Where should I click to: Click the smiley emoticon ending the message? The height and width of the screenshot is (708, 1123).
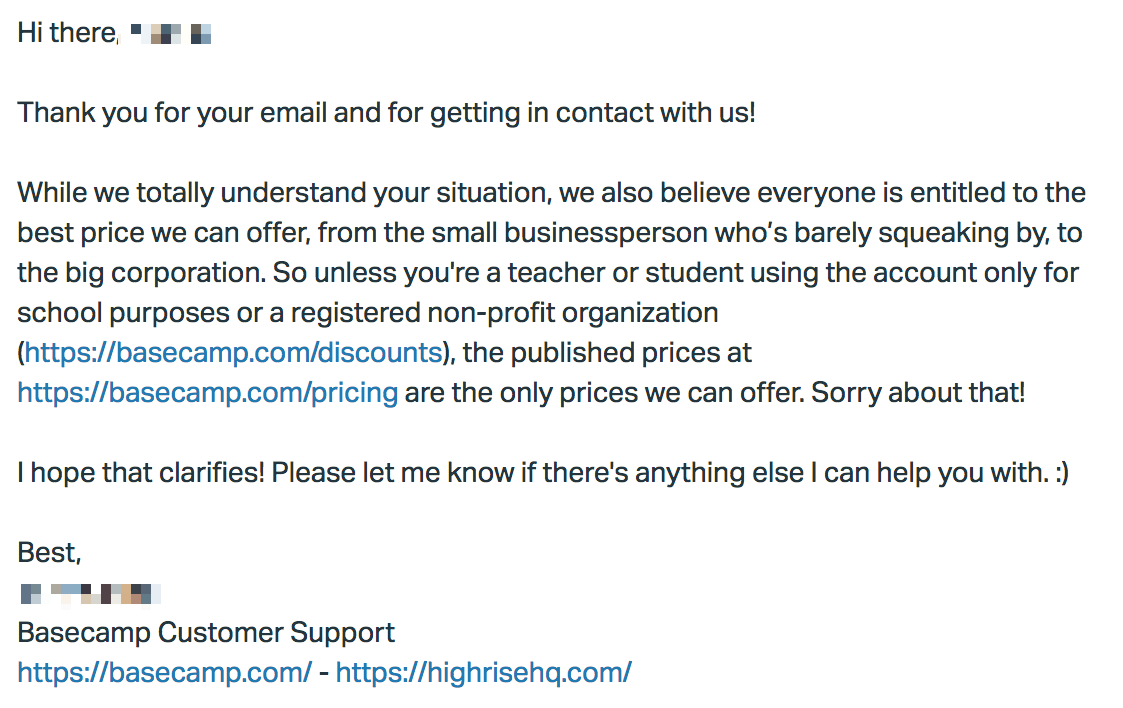click(1062, 473)
